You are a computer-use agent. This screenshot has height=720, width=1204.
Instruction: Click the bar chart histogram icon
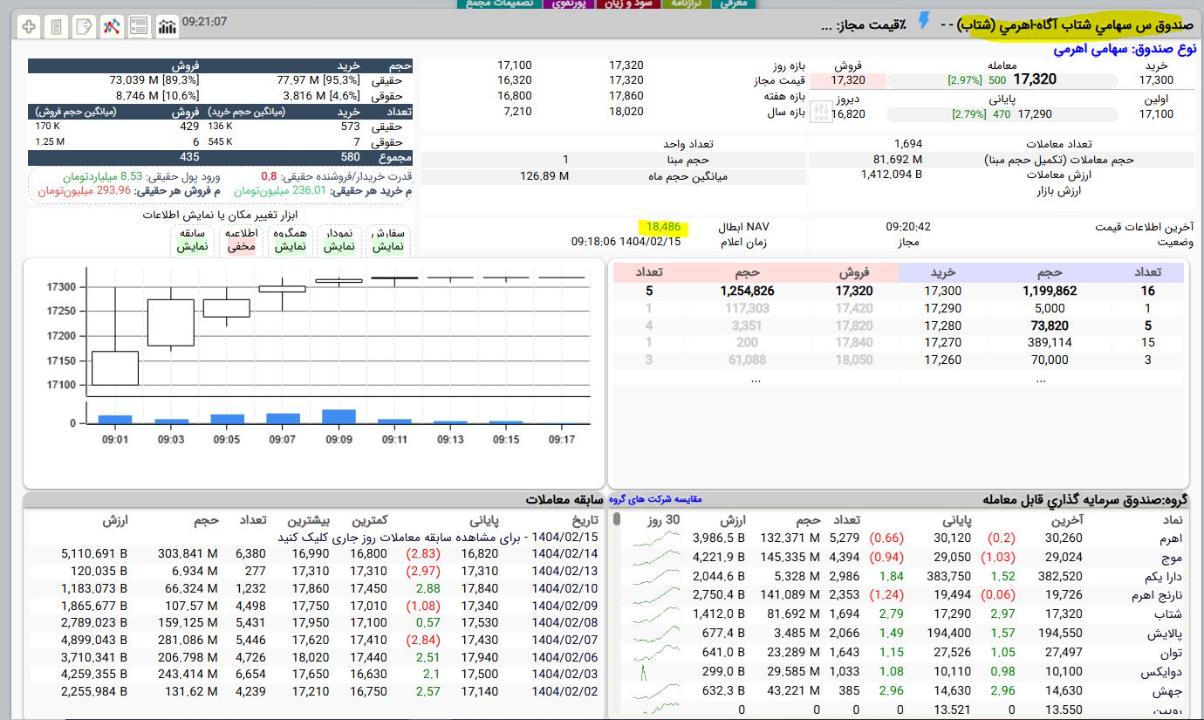[x=167, y=24]
